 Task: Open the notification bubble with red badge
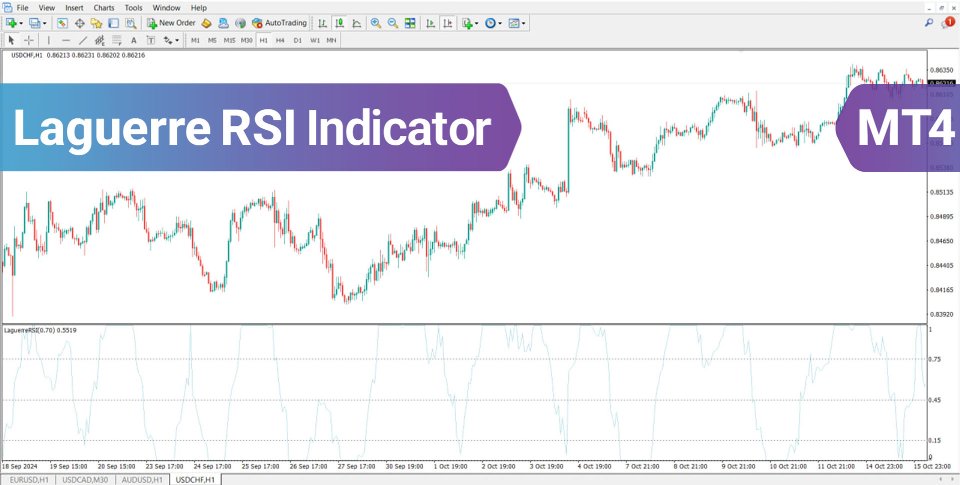(x=946, y=23)
